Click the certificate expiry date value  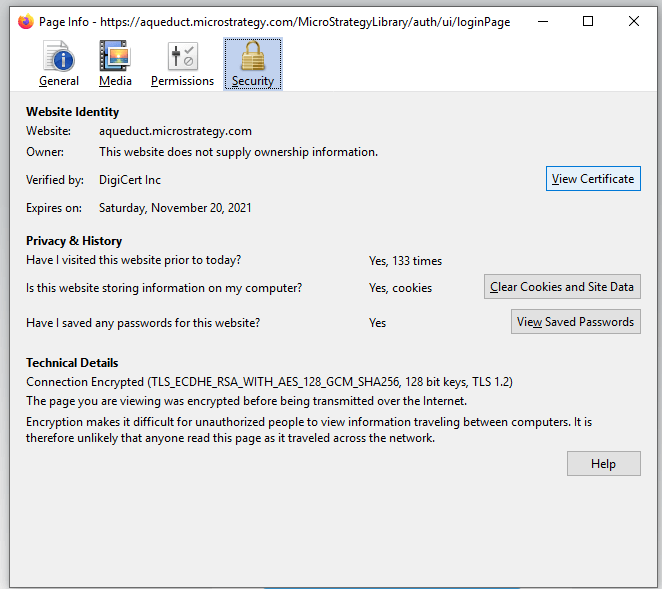click(175, 208)
